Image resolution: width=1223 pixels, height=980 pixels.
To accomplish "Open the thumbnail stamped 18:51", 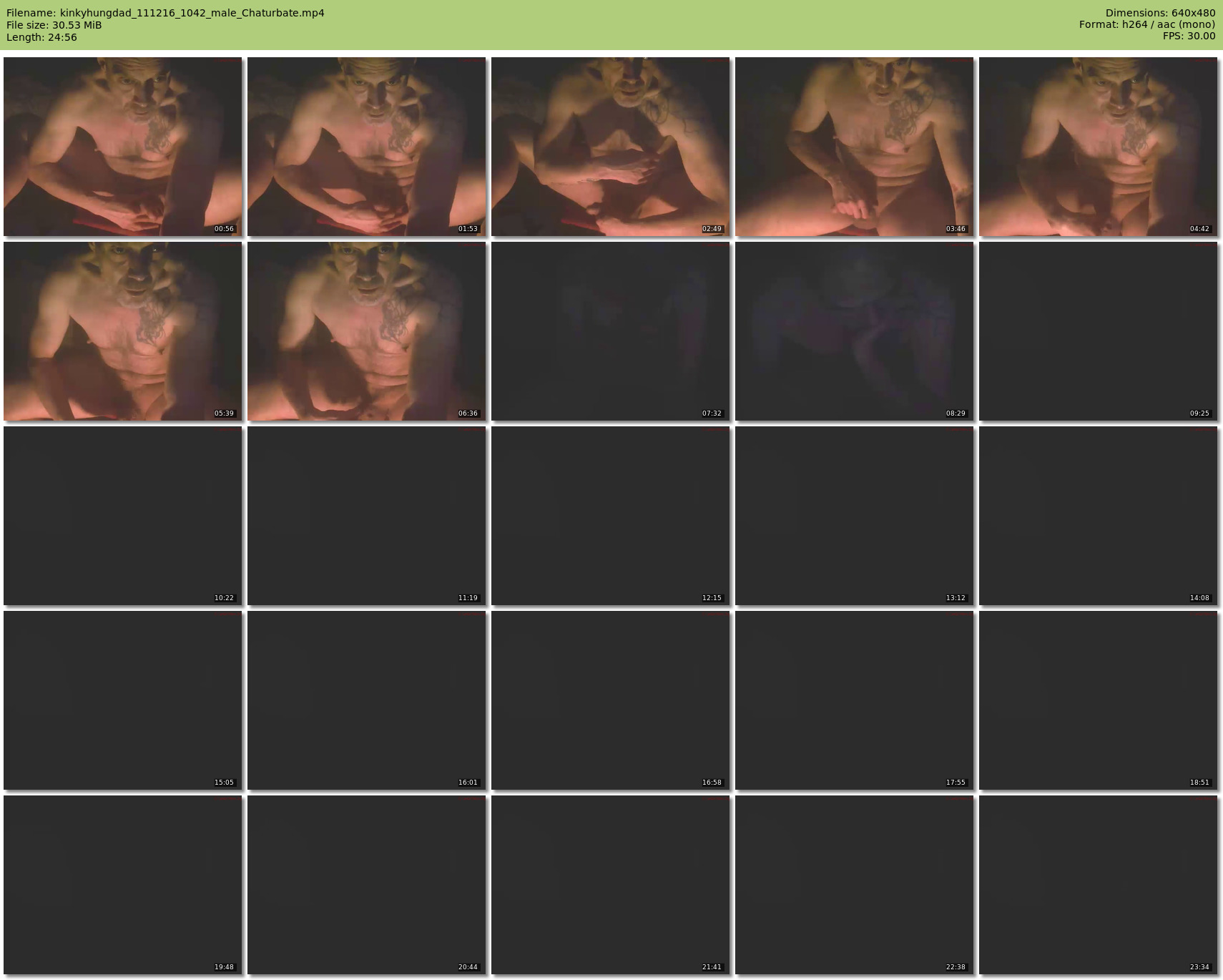I will [1098, 700].
